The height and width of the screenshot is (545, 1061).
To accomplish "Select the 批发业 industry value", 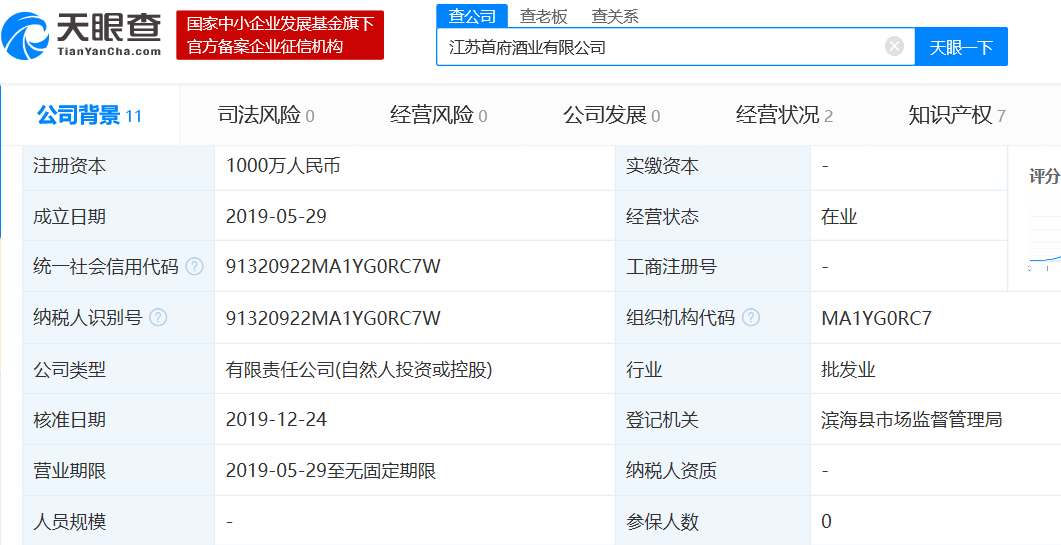I will point(848,369).
